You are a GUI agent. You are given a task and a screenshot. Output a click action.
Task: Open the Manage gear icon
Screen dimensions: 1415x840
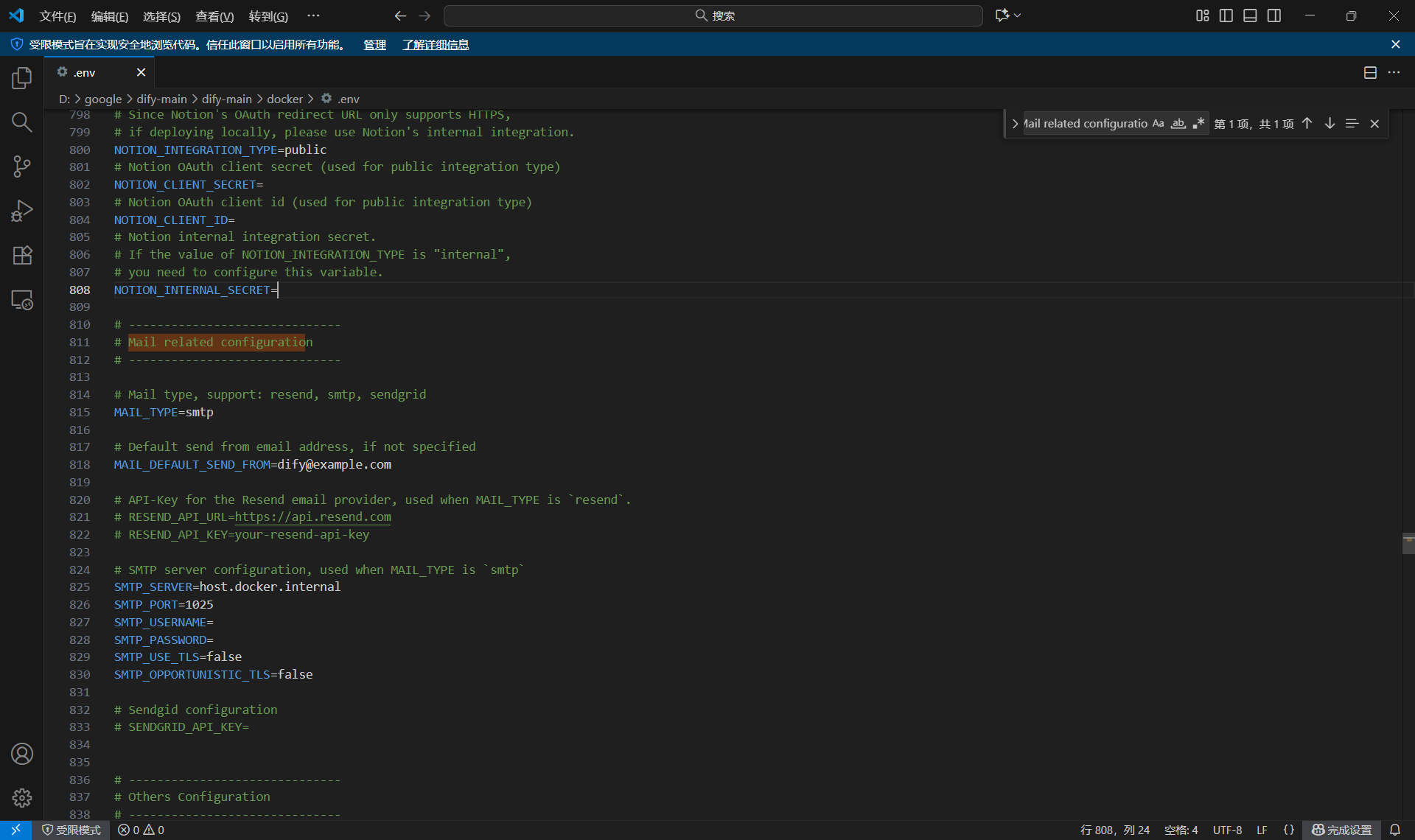click(x=22, y=798)
